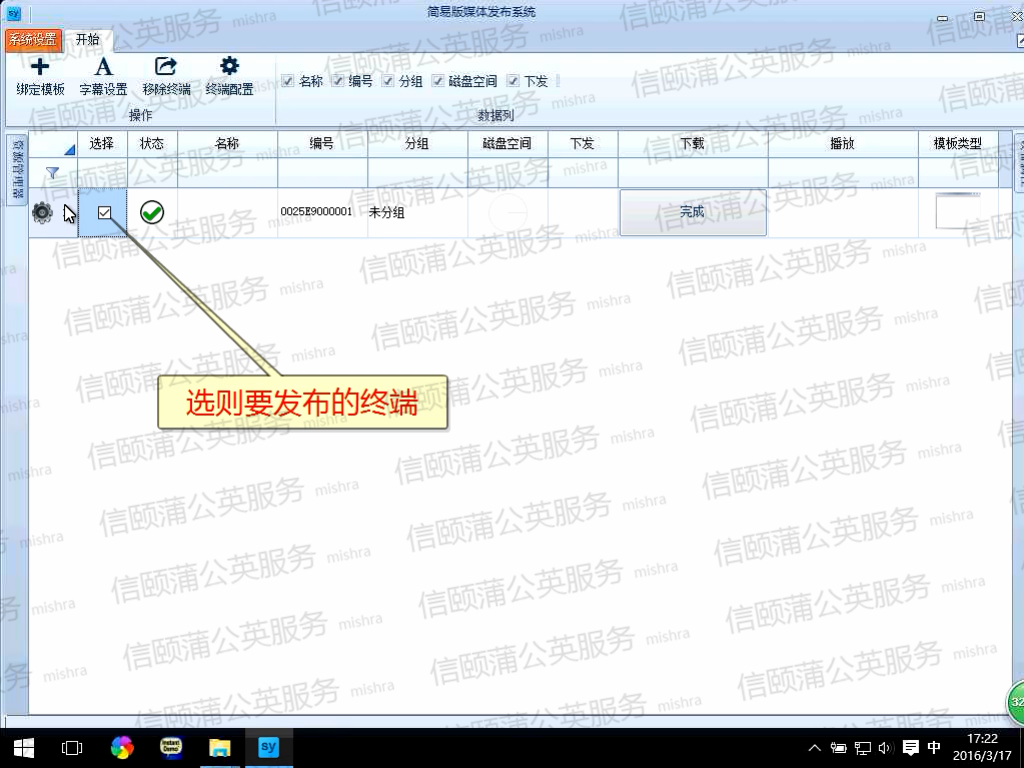The height and width of the screenshot is (768, 1024).
Task: Click the disk space gauge in the row
Action: click(x=508, y=211)
